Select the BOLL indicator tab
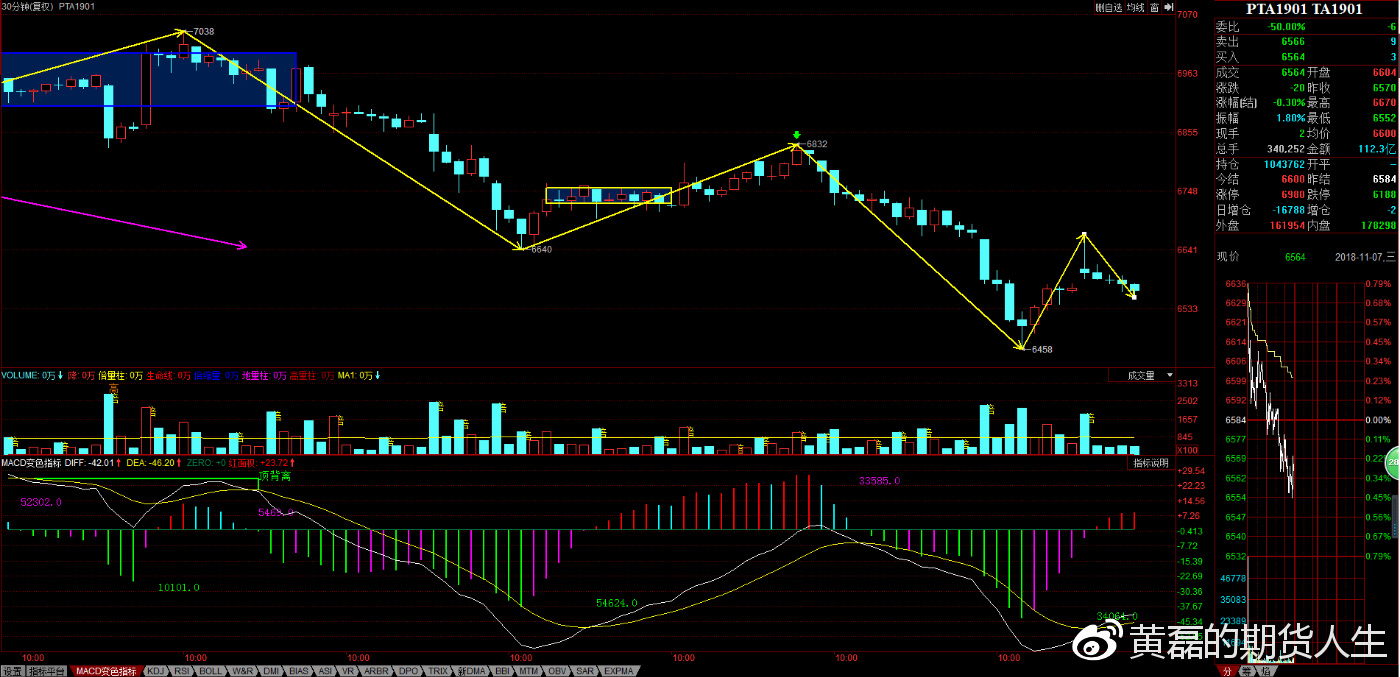The height and width of the screenshot is (677, 1400). (211, 671)
